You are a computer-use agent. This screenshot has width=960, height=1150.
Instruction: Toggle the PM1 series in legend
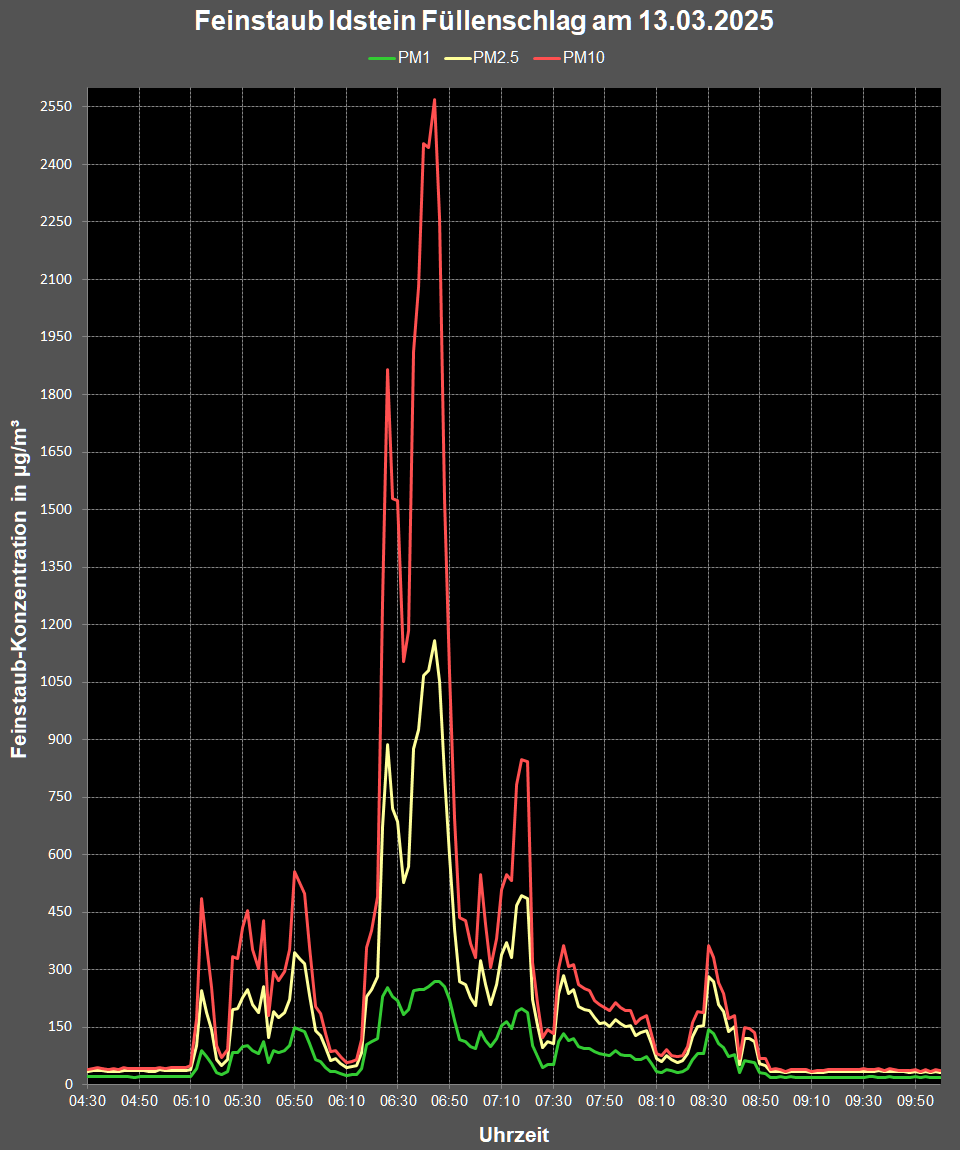point(413,58)
